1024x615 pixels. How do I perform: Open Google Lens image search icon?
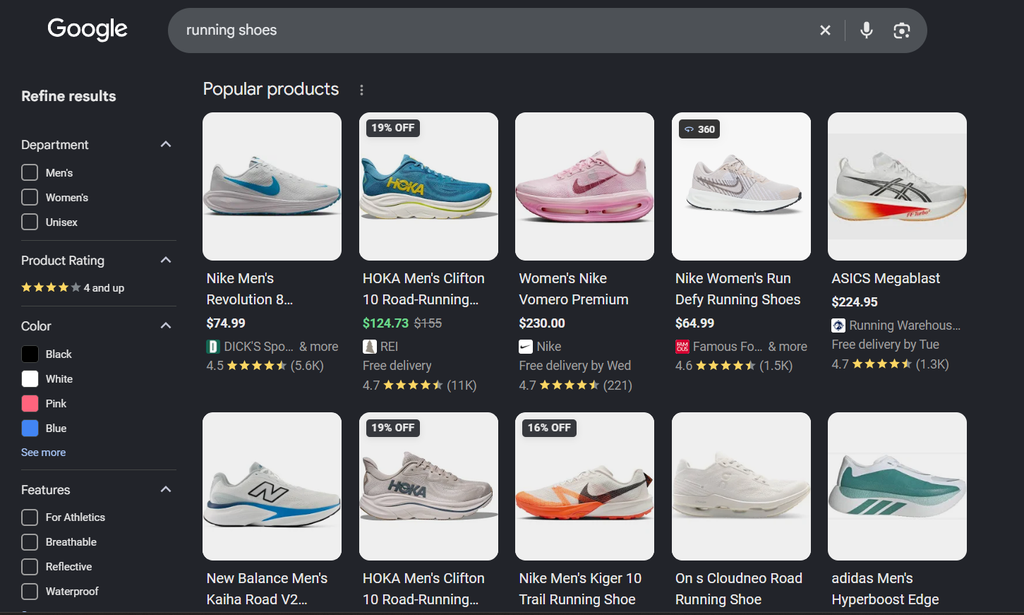(x=901, y=30)
